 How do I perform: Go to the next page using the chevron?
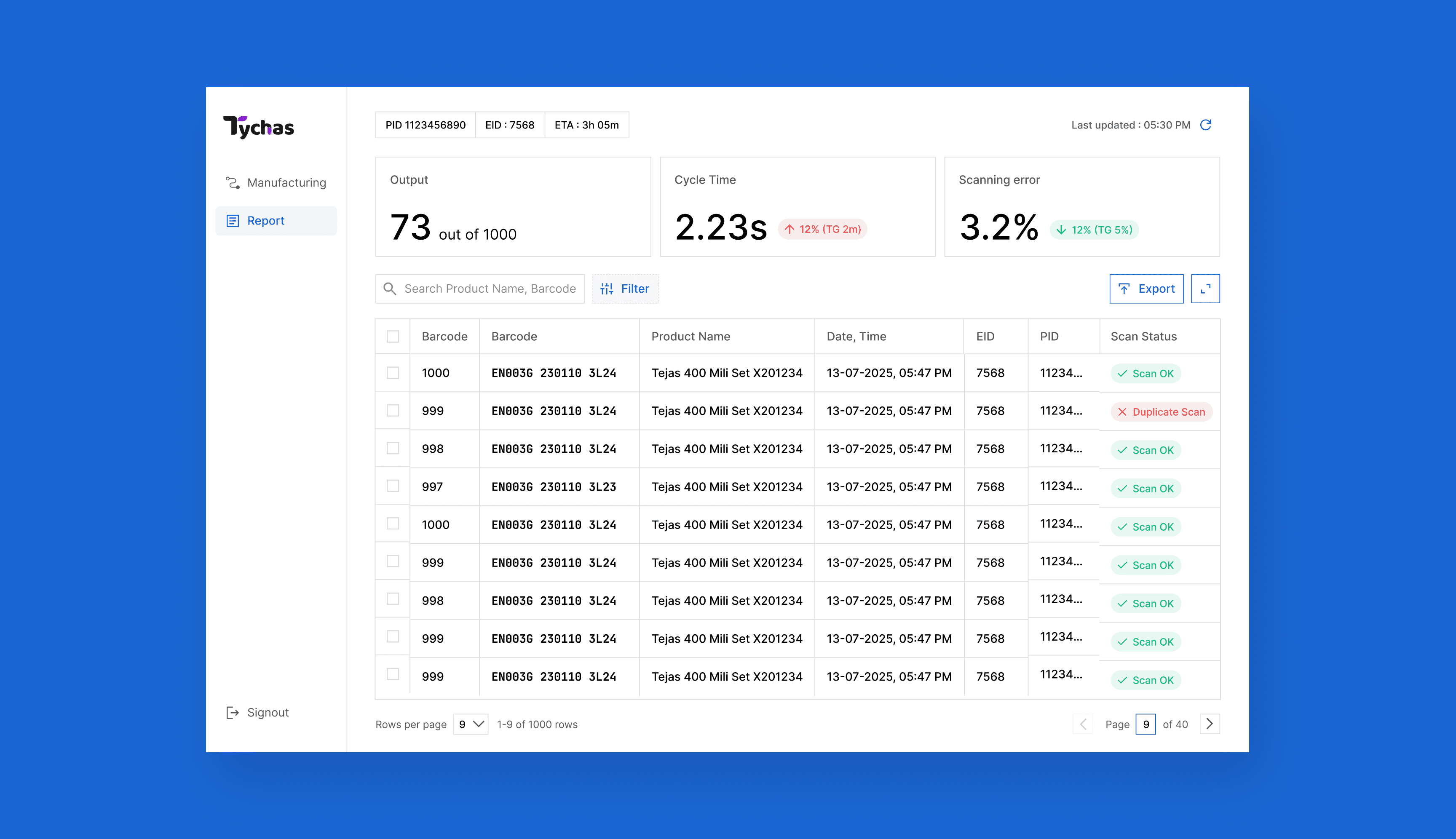coord(1209,724)
